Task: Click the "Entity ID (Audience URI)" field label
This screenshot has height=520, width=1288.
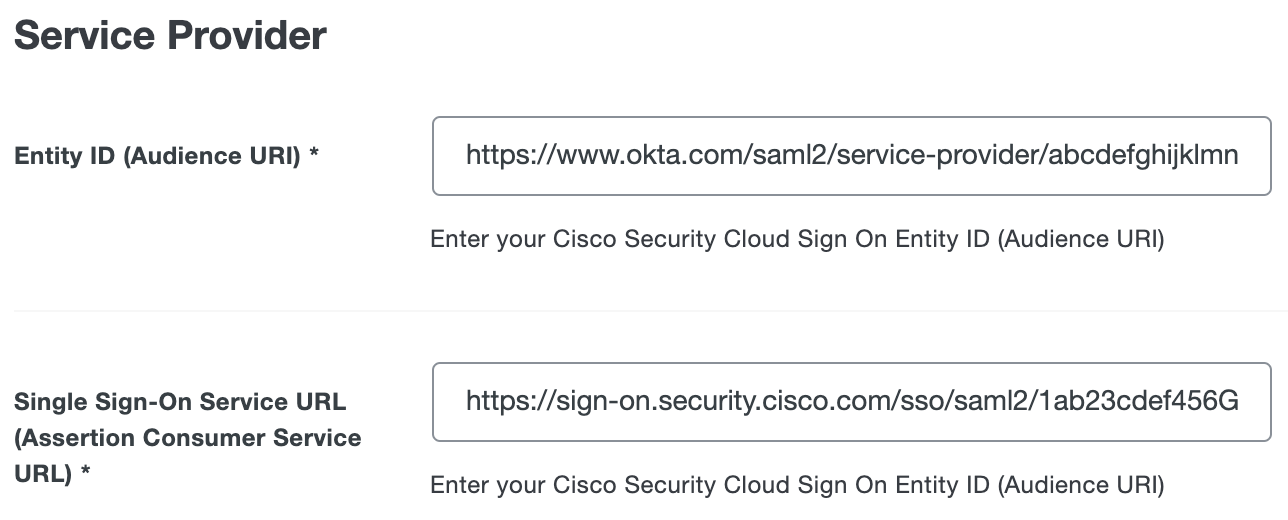Action: (x=156, y=156)
